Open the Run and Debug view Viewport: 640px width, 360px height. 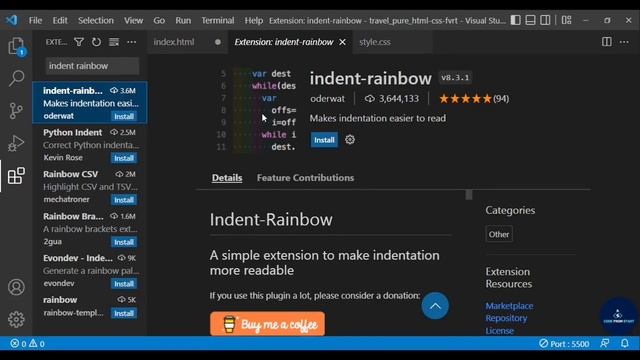click(16, 143)
